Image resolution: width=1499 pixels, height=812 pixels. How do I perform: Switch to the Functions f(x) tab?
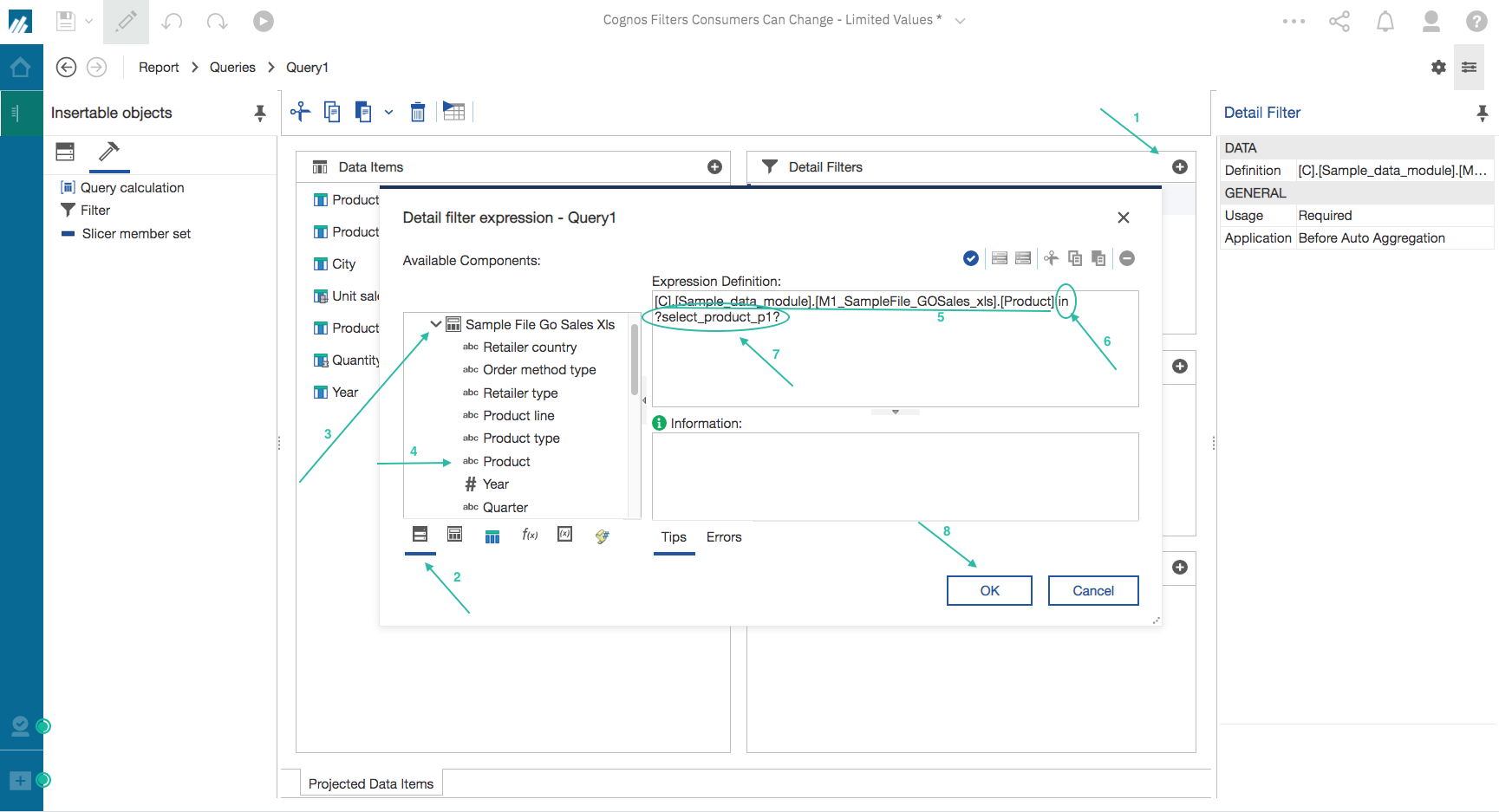(530, 535)
